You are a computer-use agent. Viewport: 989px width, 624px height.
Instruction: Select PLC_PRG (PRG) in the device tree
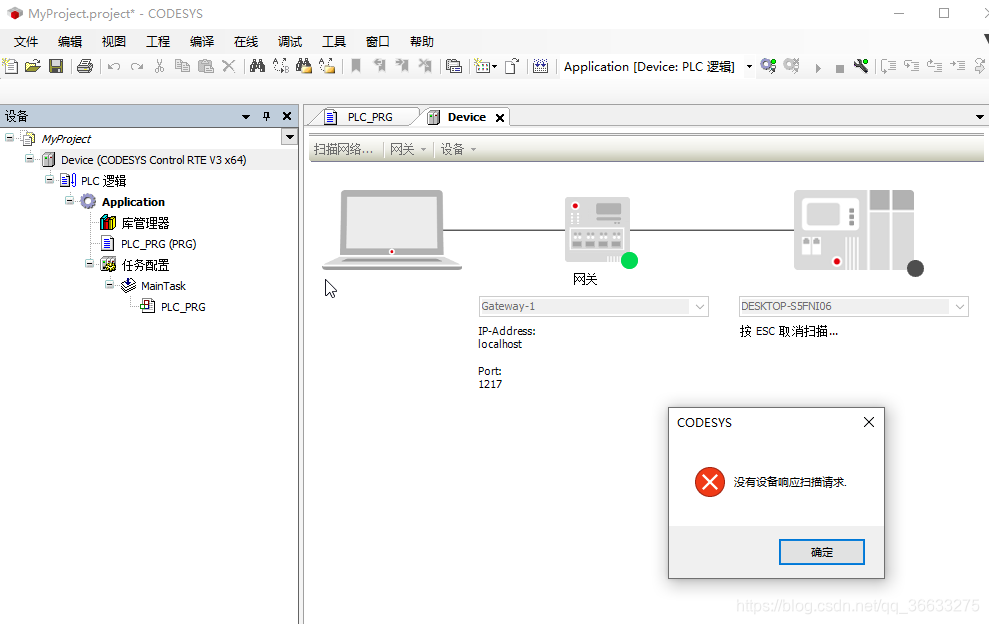158,244
